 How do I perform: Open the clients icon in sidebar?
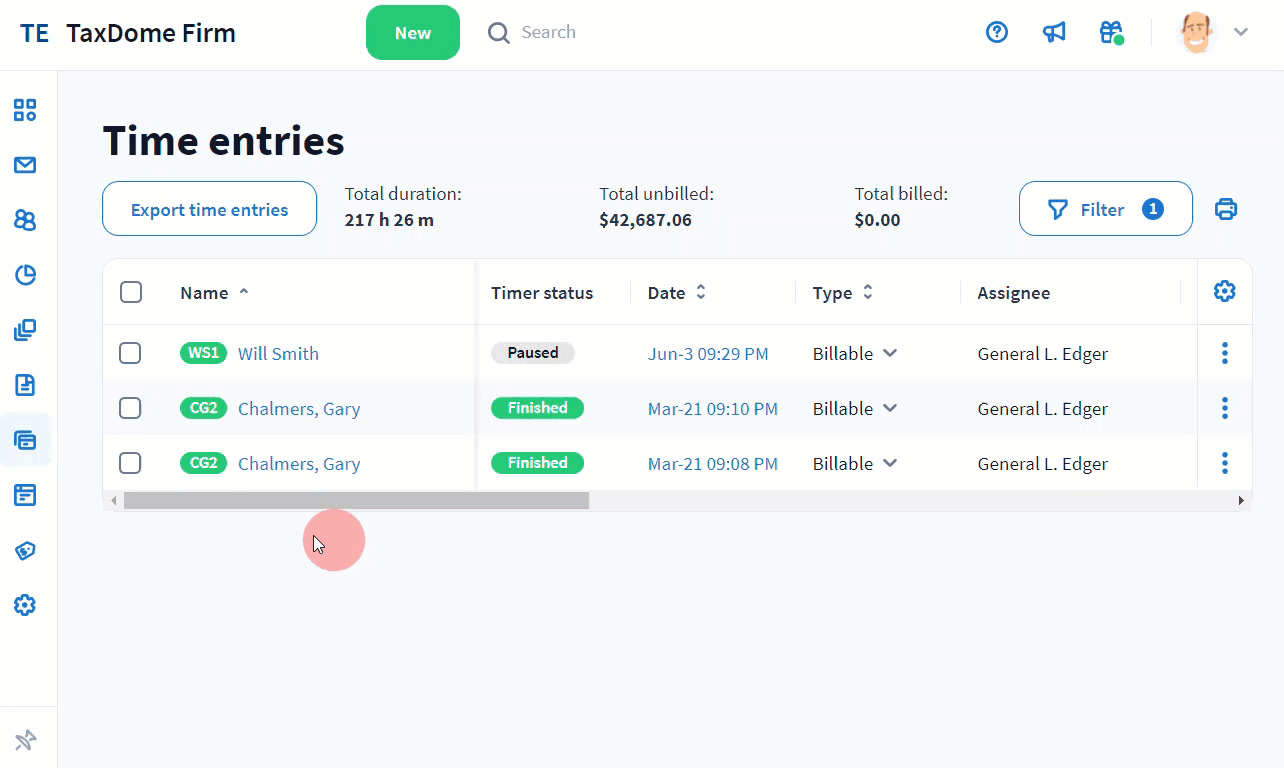coord(25,220)
